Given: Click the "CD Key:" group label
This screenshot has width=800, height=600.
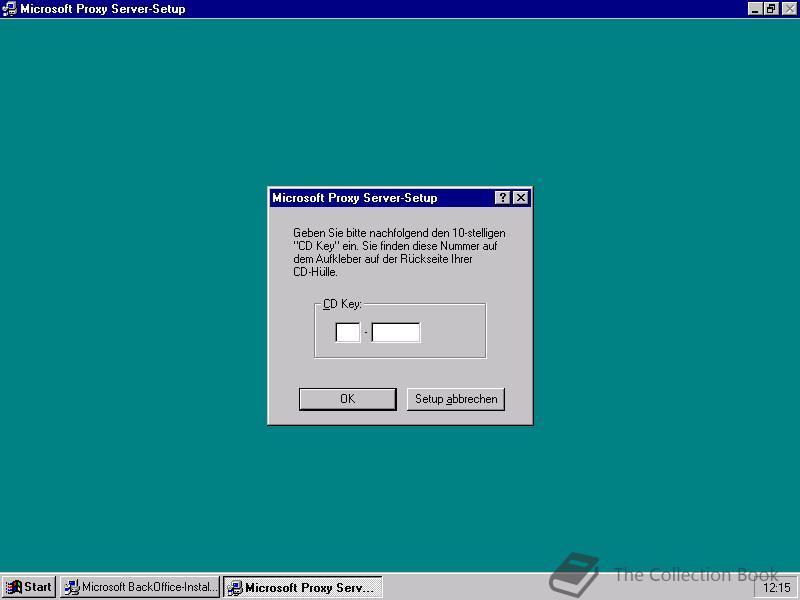Looking at the screenshot, I should pos(342,304).
